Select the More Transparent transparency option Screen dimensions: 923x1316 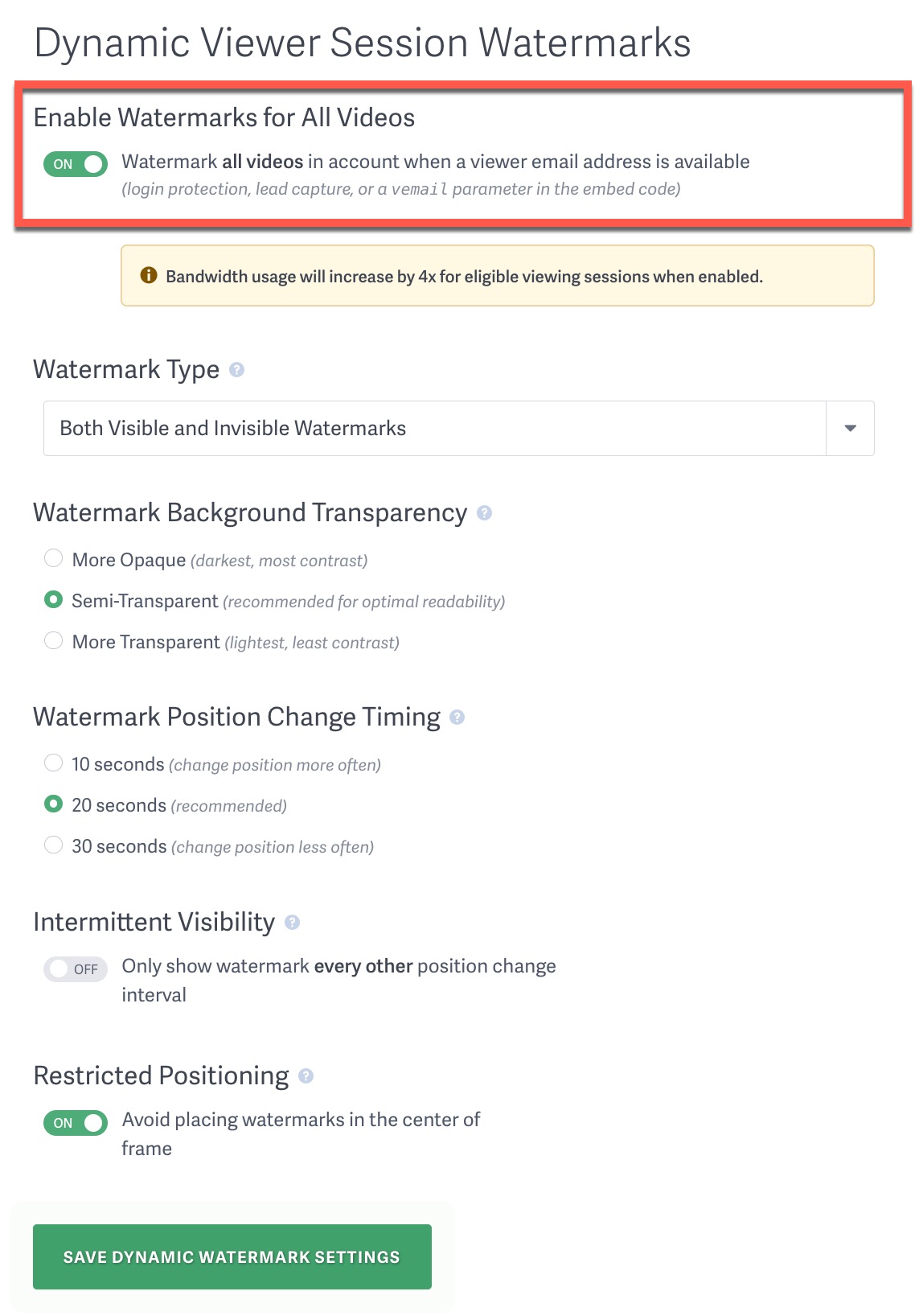click(x=53, y=639)
